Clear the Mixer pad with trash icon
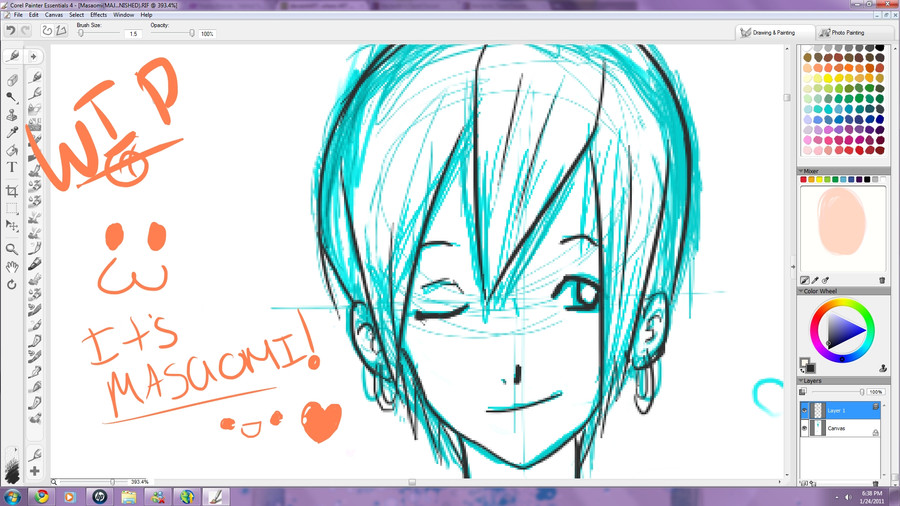This screenshot has height=506, width=900. pos(882,281)
